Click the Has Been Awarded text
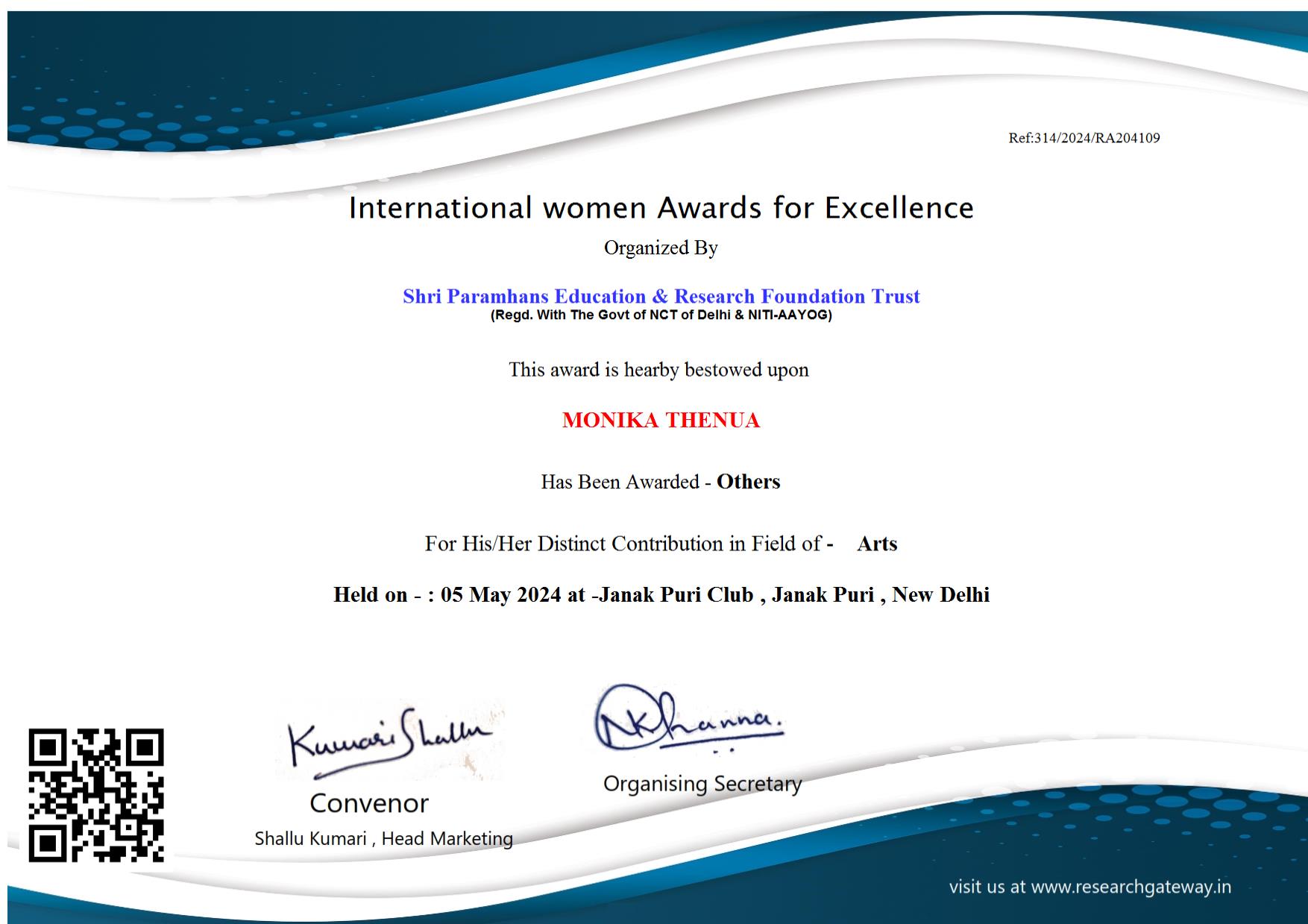Image resolution: width=1308 pixels, height=924 pixels. 620,483
